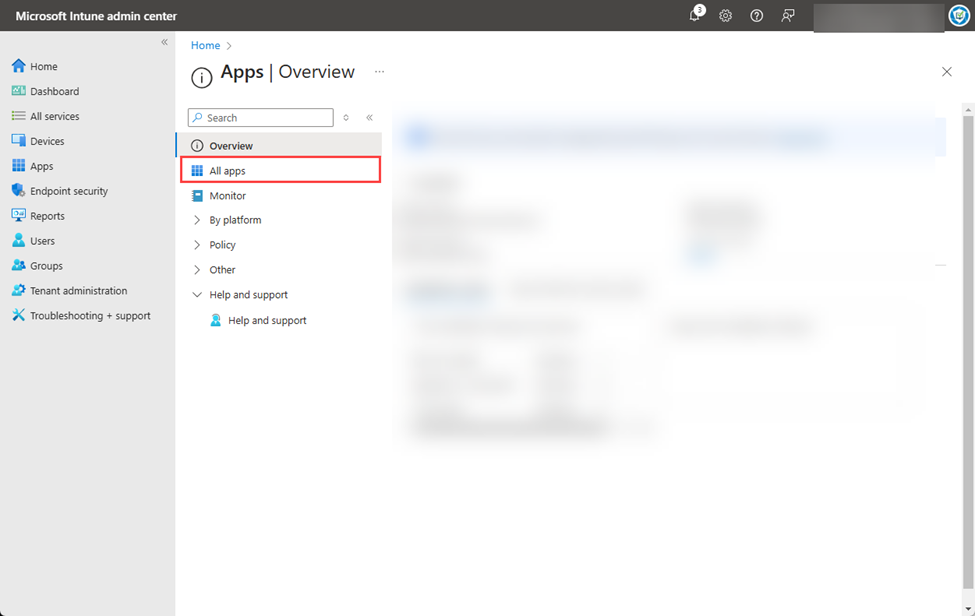Image resolution: width=975 pixels, height=616 pixels.
Task: Open the Reports section
Action: pos(44,215)
